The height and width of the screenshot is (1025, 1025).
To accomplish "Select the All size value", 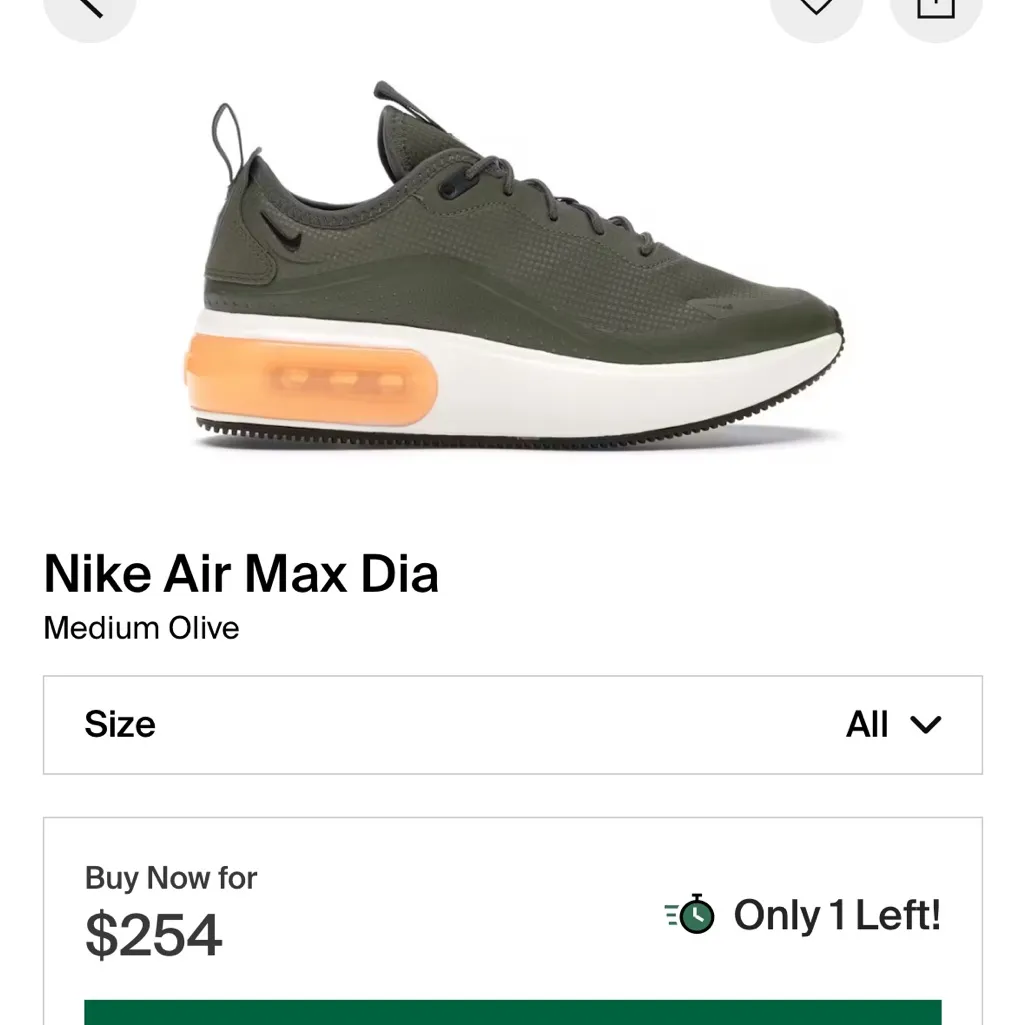I will click(868, 724).
